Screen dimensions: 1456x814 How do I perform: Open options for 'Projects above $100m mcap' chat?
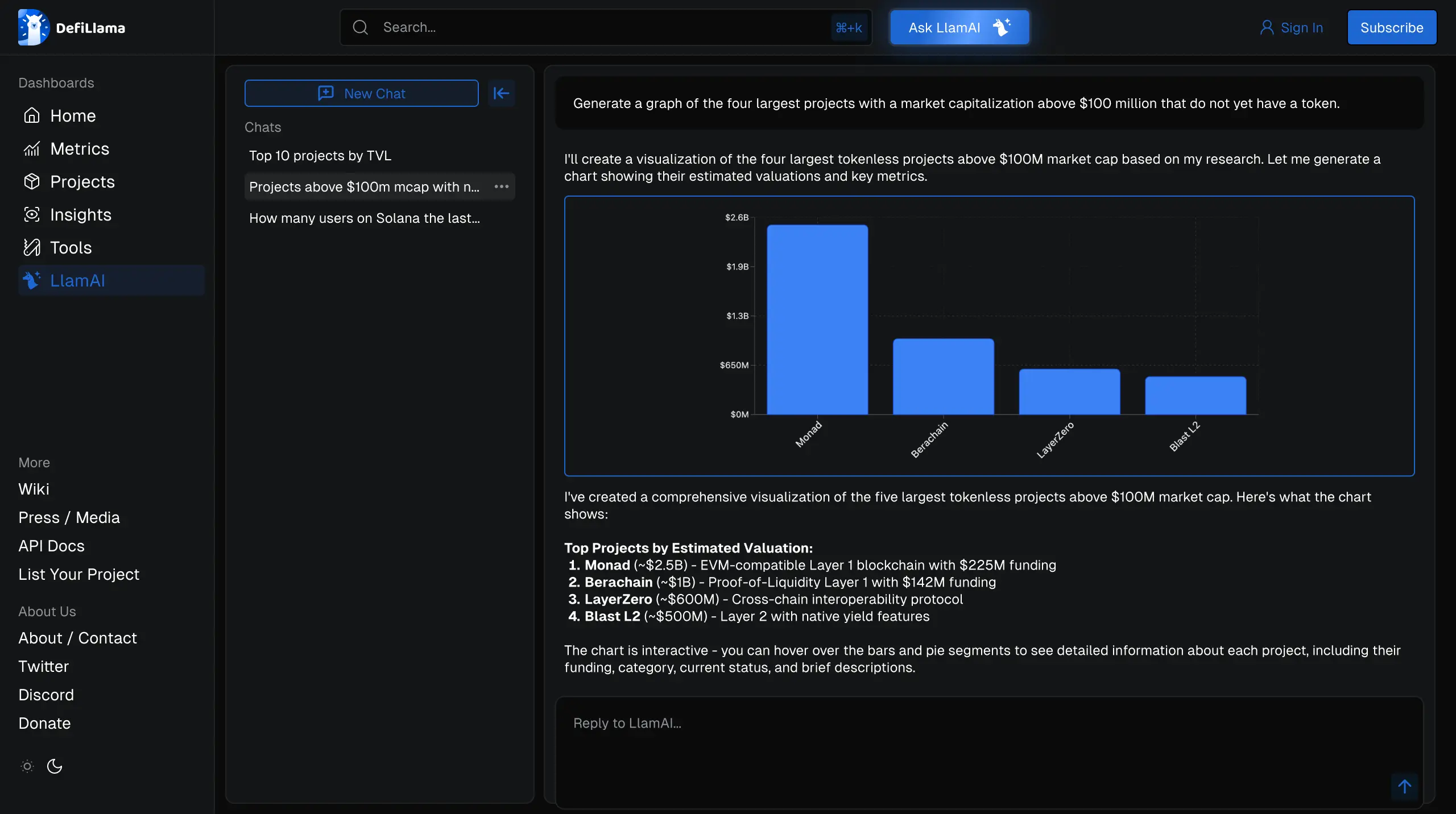[502, 186]
